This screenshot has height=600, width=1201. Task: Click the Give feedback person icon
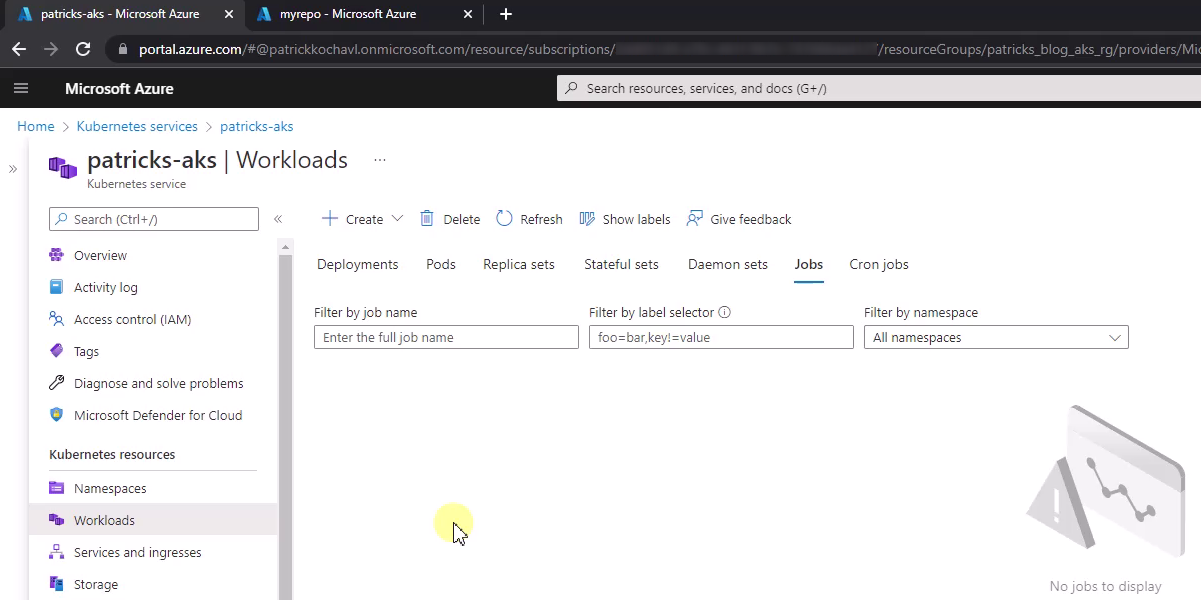(x=693, y=219)
